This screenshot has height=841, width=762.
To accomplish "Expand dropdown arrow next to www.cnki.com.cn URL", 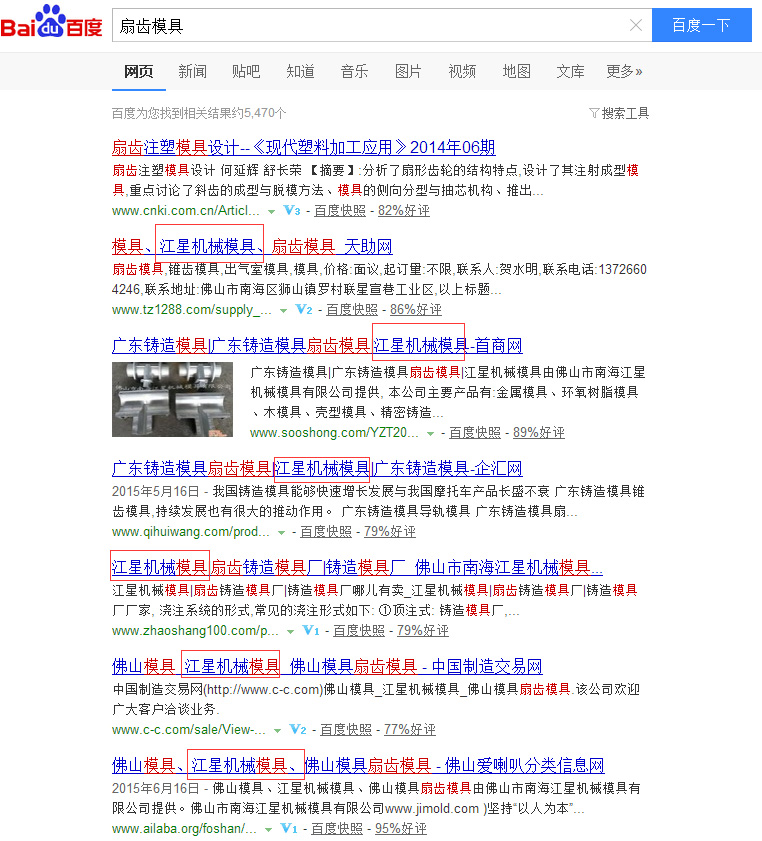I will pyautogui.click(x=271, y=211).
